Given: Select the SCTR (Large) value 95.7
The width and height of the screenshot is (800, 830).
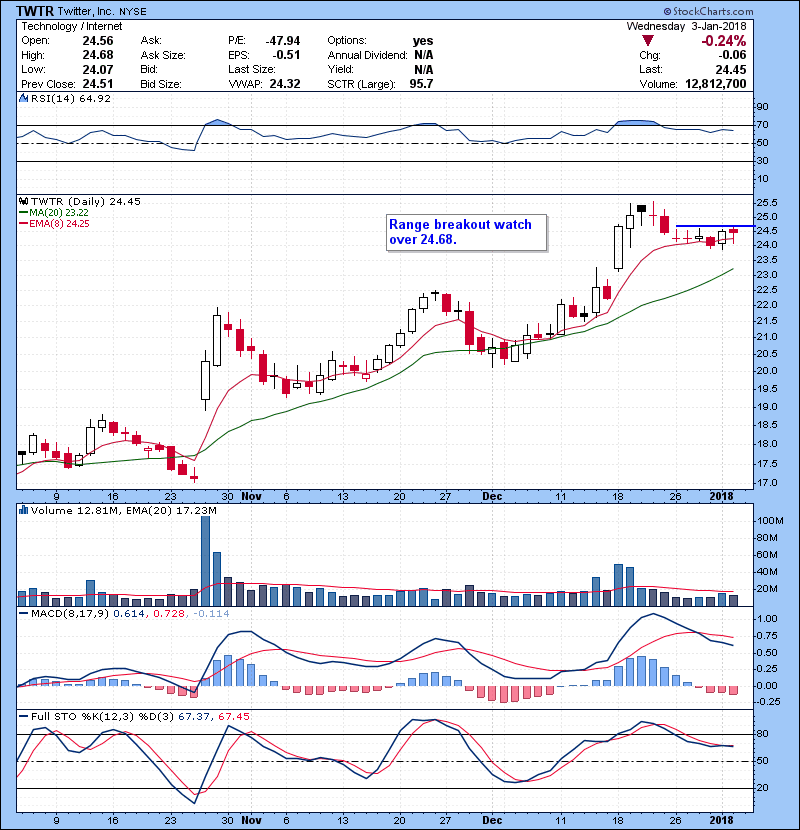Looking at the screenshot, I should [421, 84].
